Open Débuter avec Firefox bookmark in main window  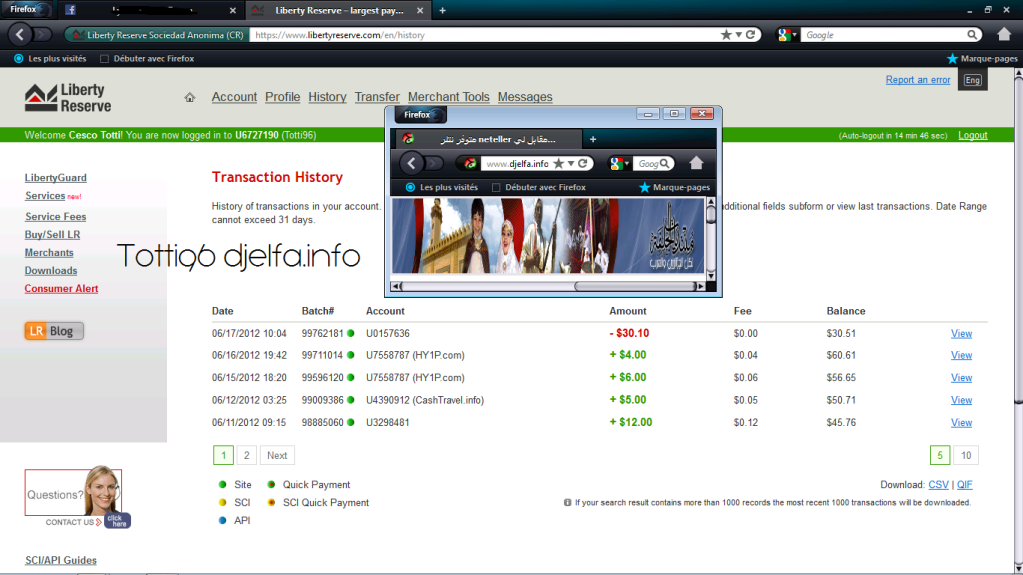coord(147,59)
